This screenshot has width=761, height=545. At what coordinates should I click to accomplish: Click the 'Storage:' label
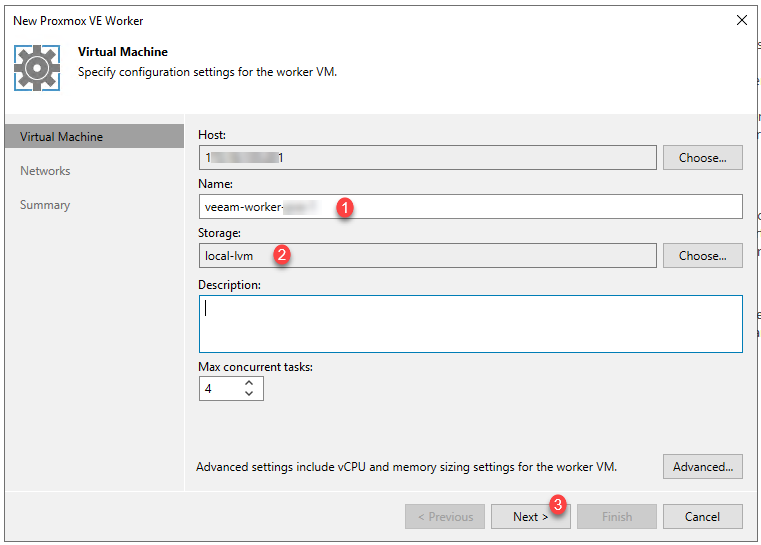[x=219, y=233]
